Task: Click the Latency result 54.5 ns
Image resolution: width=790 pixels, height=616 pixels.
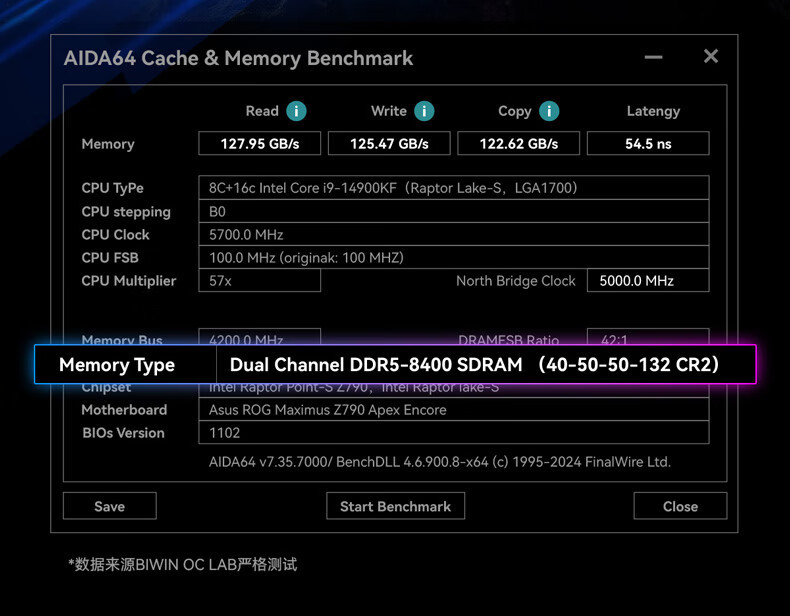Action: (648, 144)
